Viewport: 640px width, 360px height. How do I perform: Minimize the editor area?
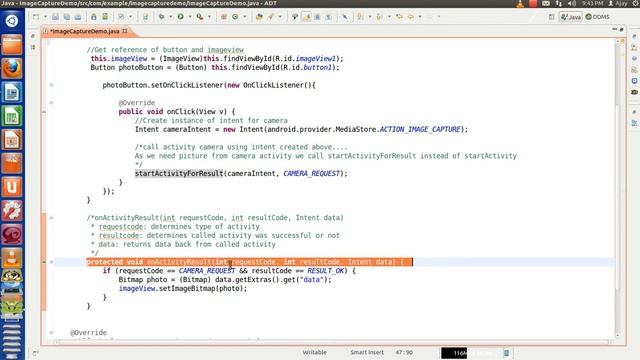tap(614, 29)
